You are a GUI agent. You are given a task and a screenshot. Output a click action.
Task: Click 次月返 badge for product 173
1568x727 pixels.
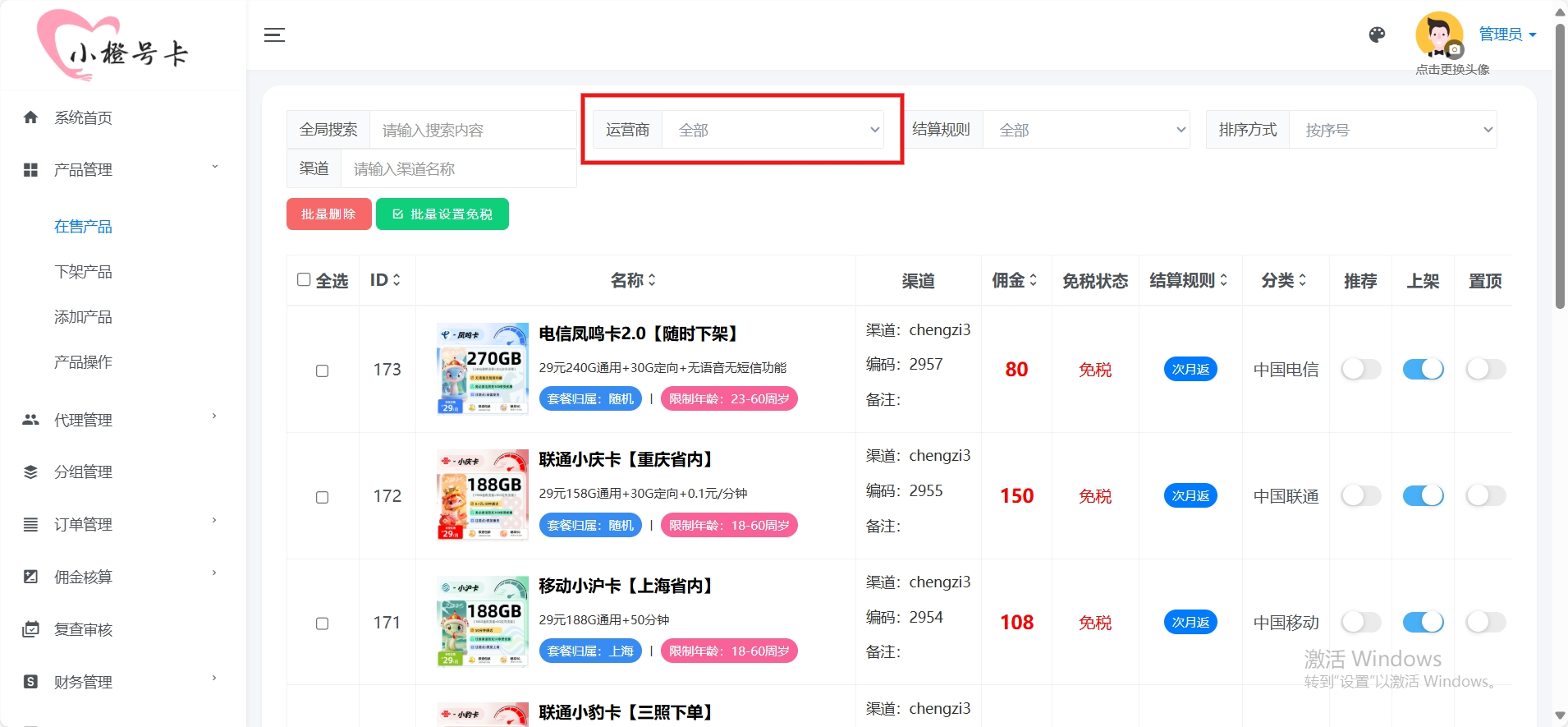(1190, 370)
